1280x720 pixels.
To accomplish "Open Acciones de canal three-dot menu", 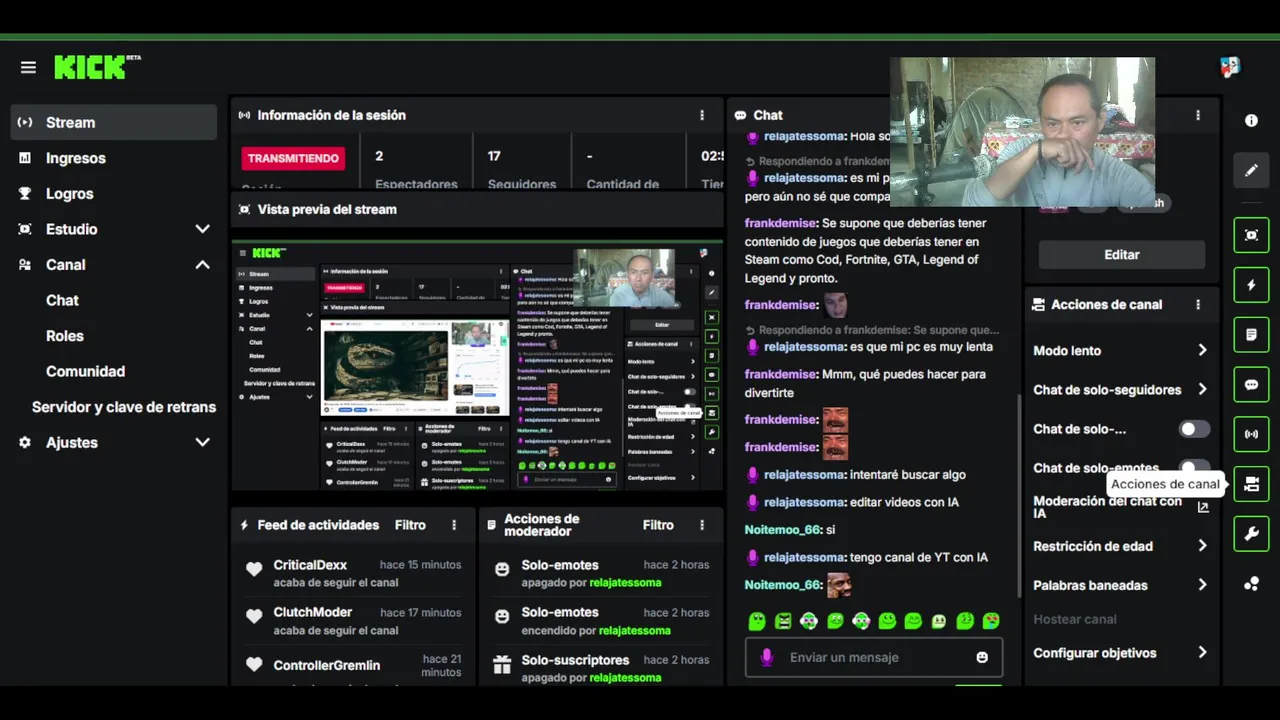I will click(1198, 304).
